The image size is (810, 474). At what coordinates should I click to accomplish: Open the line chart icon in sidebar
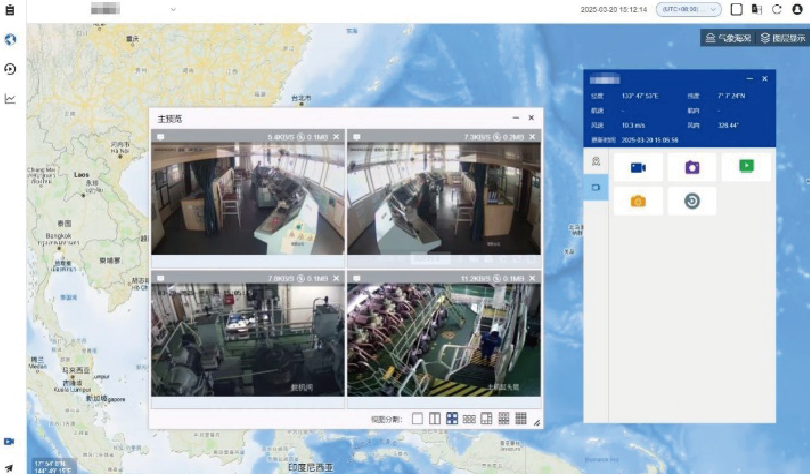click(x=10, y=98)
